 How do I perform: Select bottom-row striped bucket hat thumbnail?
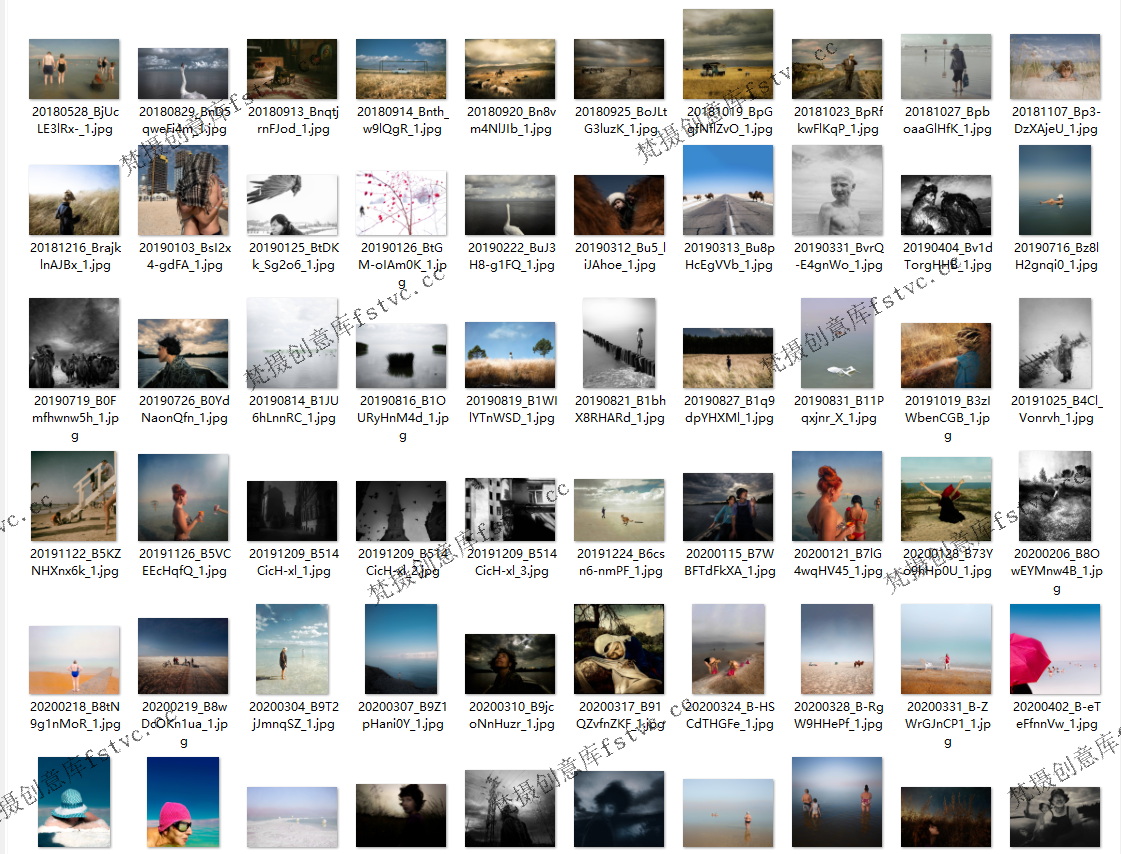point(74,802)
